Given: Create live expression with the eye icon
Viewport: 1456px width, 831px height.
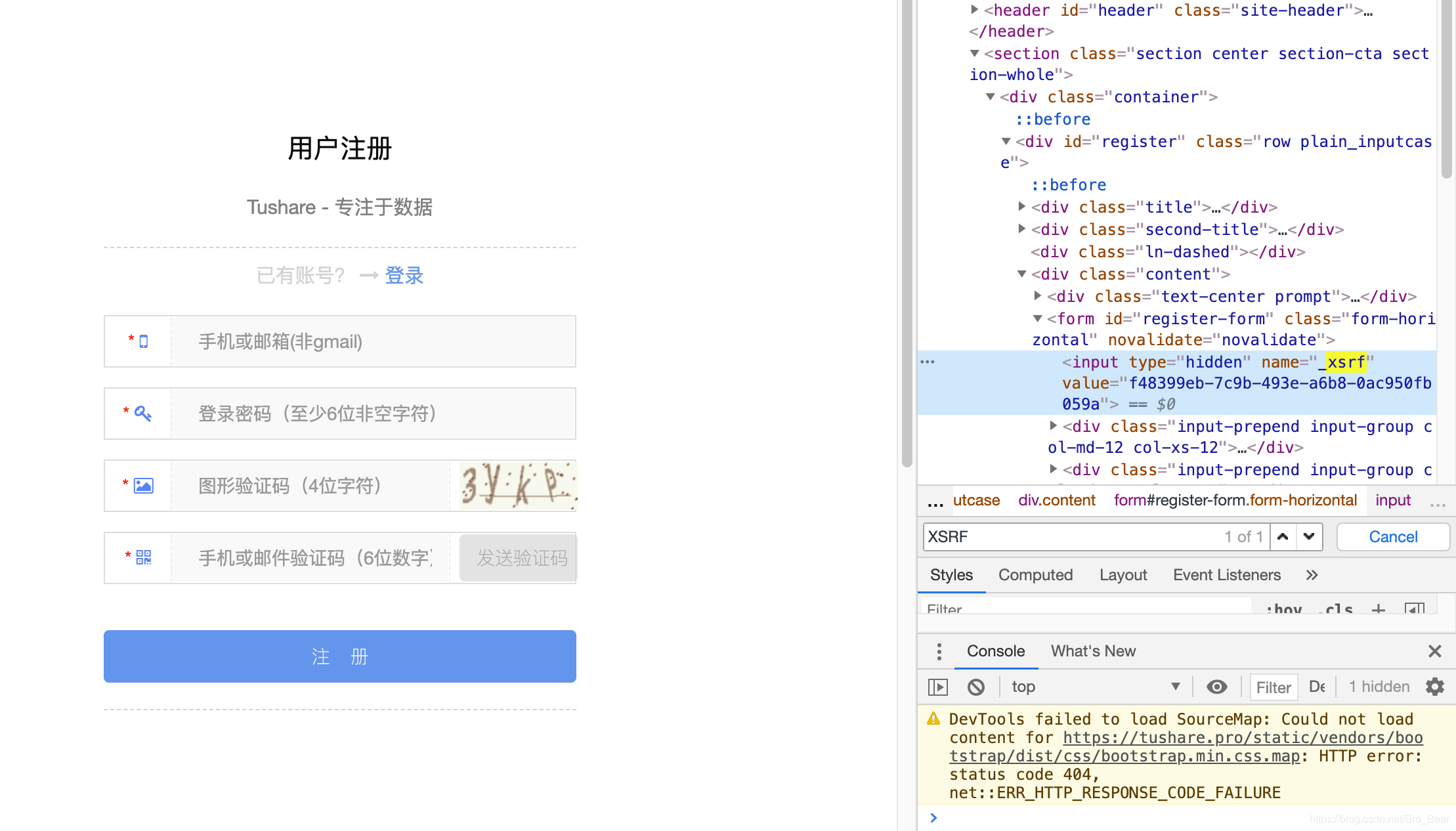Looking at the screenshot, I should (x=1216, y=687).
